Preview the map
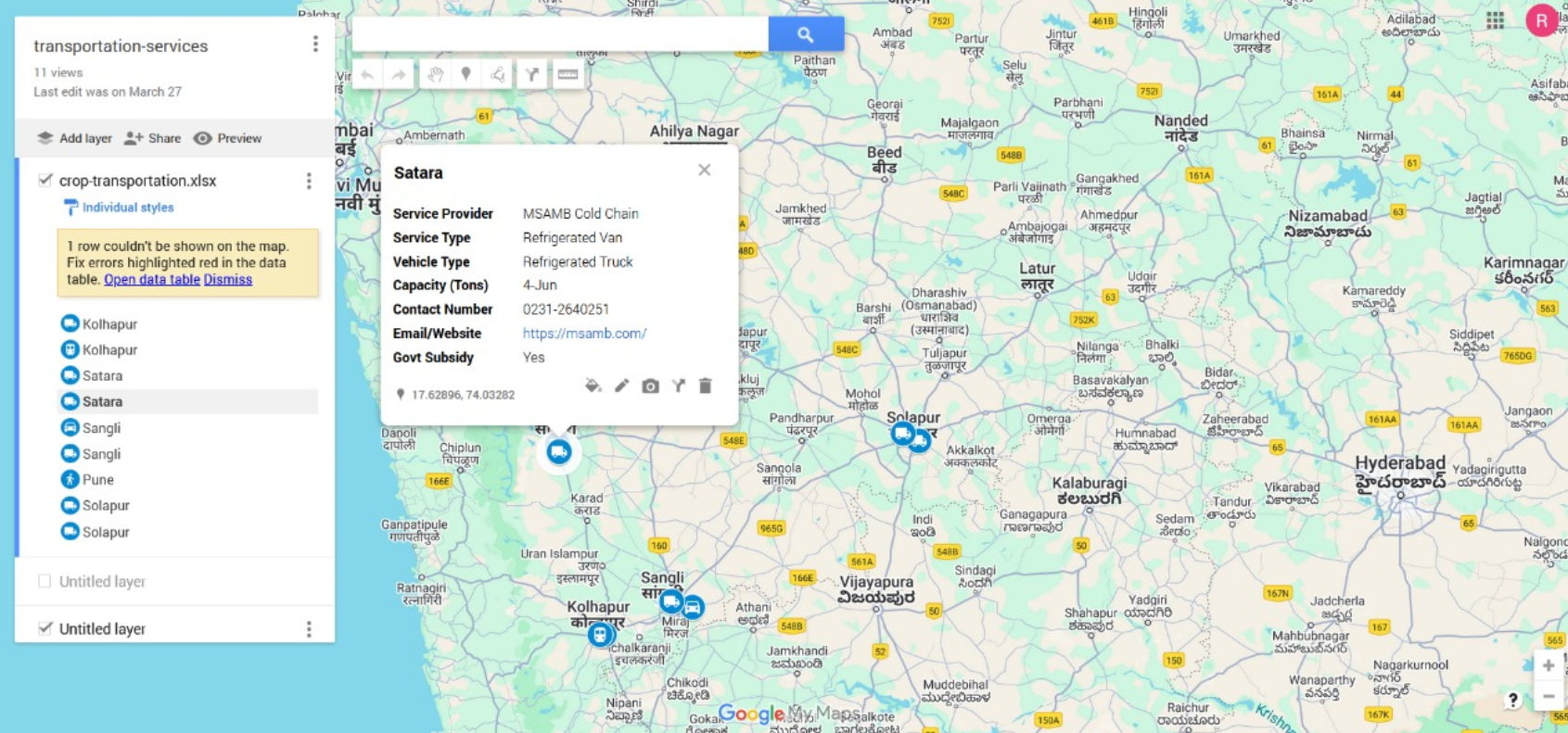The height and width of the screenshot is (733, 1568). point(227,138)
